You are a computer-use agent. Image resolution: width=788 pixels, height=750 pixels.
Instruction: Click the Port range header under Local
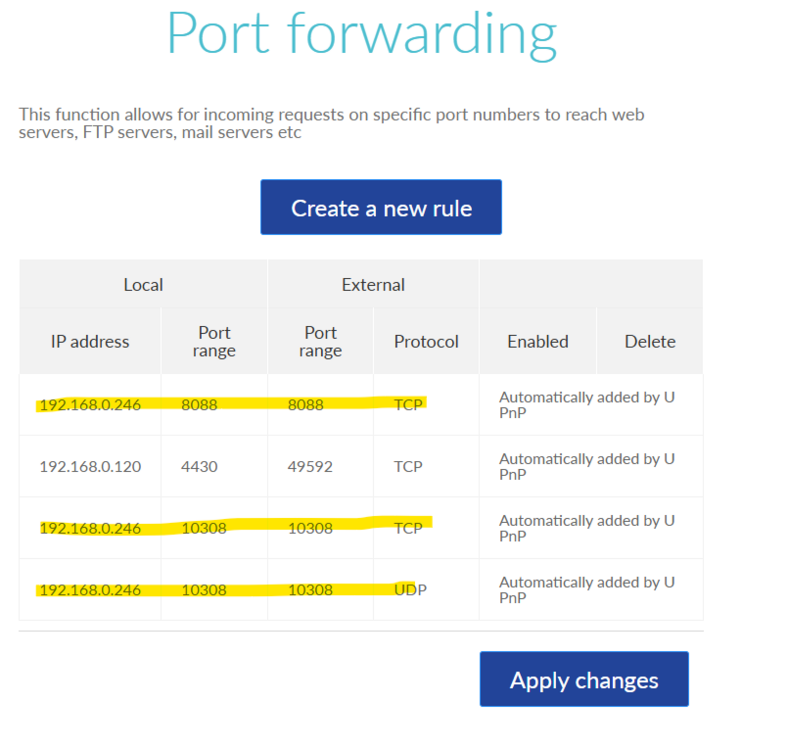tap(214, 341)
